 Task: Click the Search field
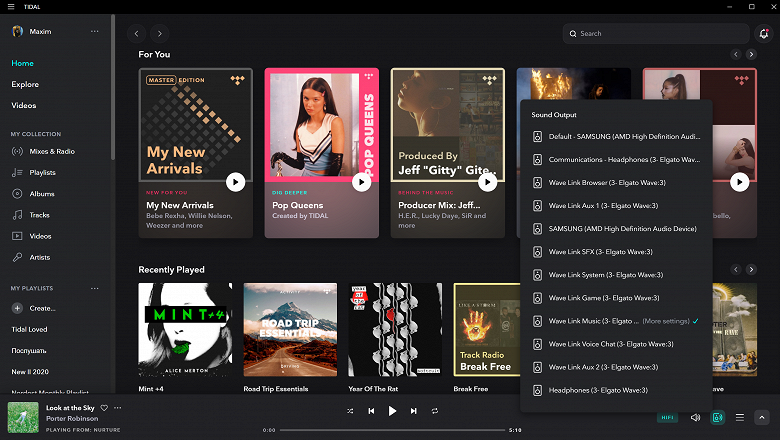pos(656,33)
